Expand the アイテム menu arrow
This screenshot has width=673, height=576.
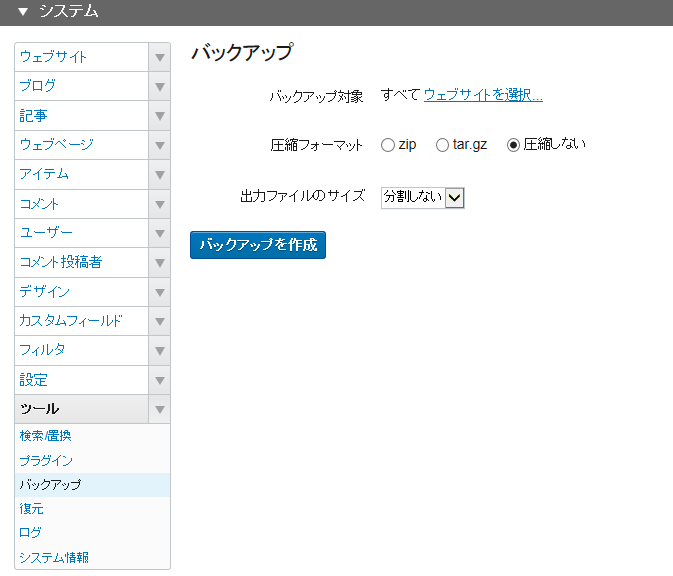160,175
